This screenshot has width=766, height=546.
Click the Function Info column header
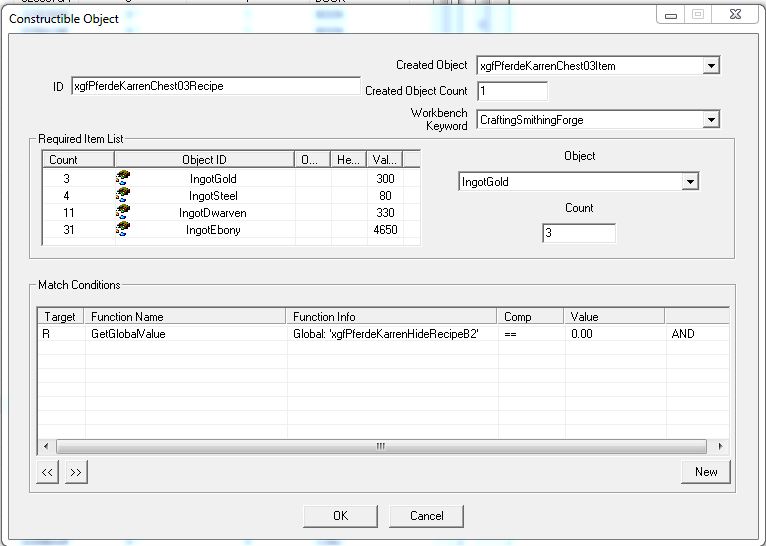[x=391, y=316]
